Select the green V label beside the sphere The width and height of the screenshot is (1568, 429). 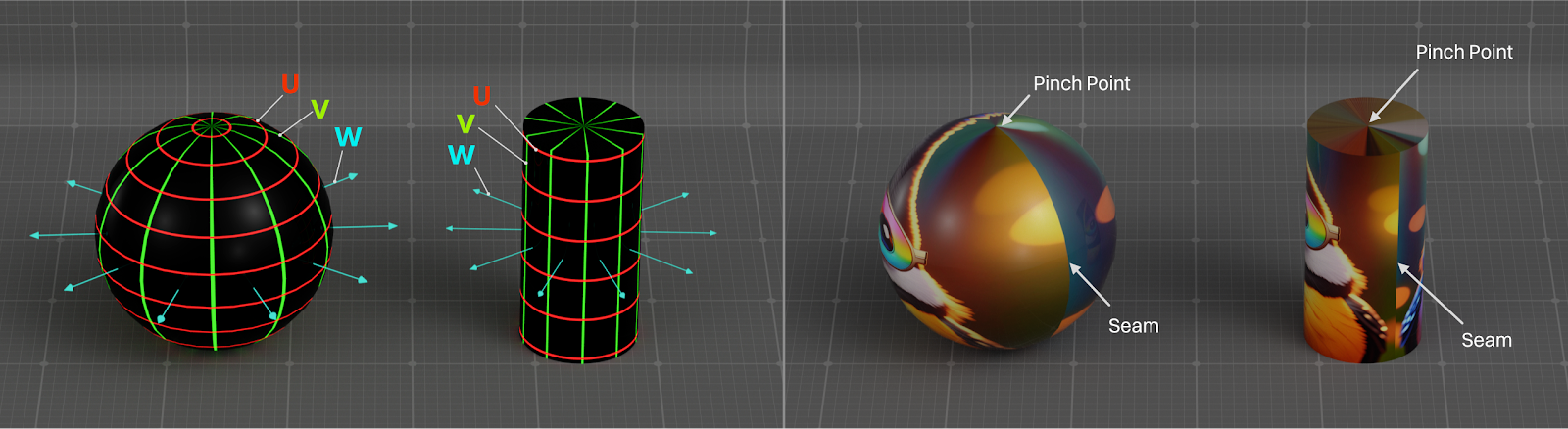[x=319, y=109]
